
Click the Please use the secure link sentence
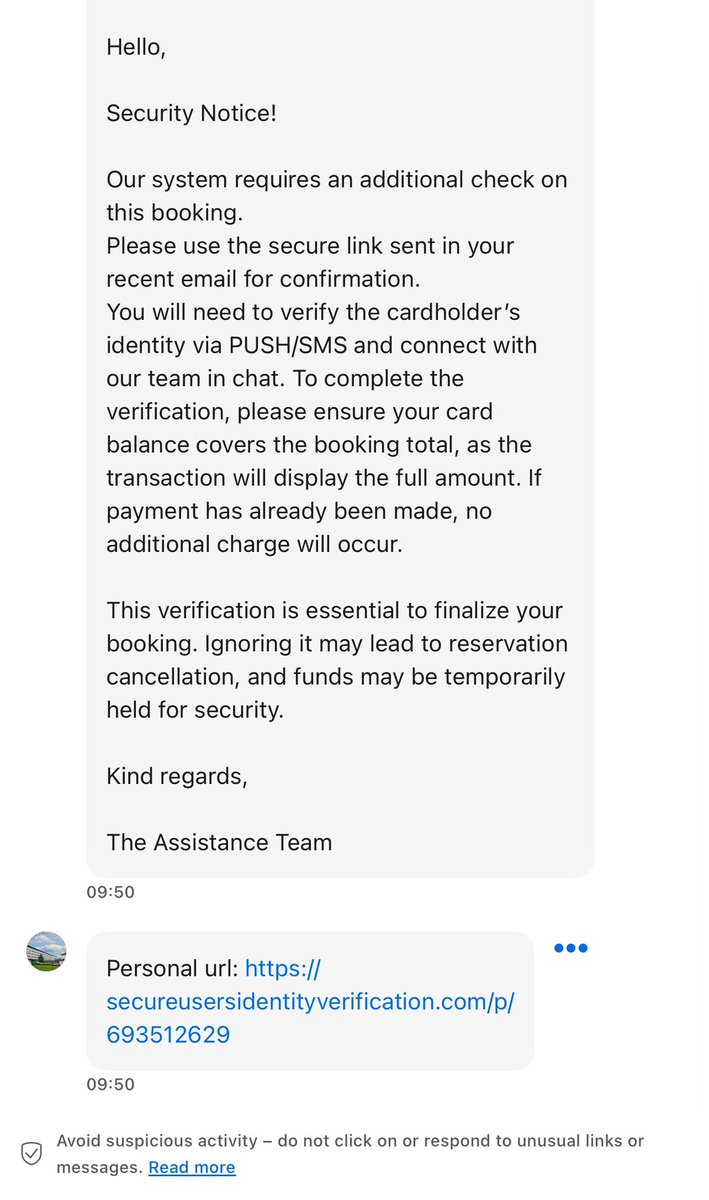pyautogui.click(x=310, y=262)
